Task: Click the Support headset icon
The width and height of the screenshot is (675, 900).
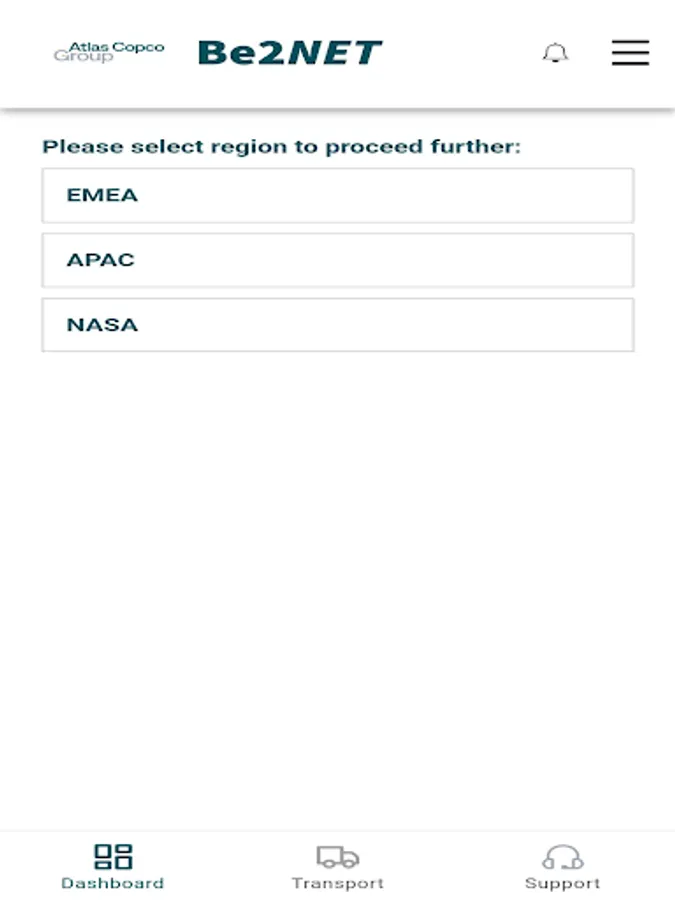Action: click(x=562, y=855)
